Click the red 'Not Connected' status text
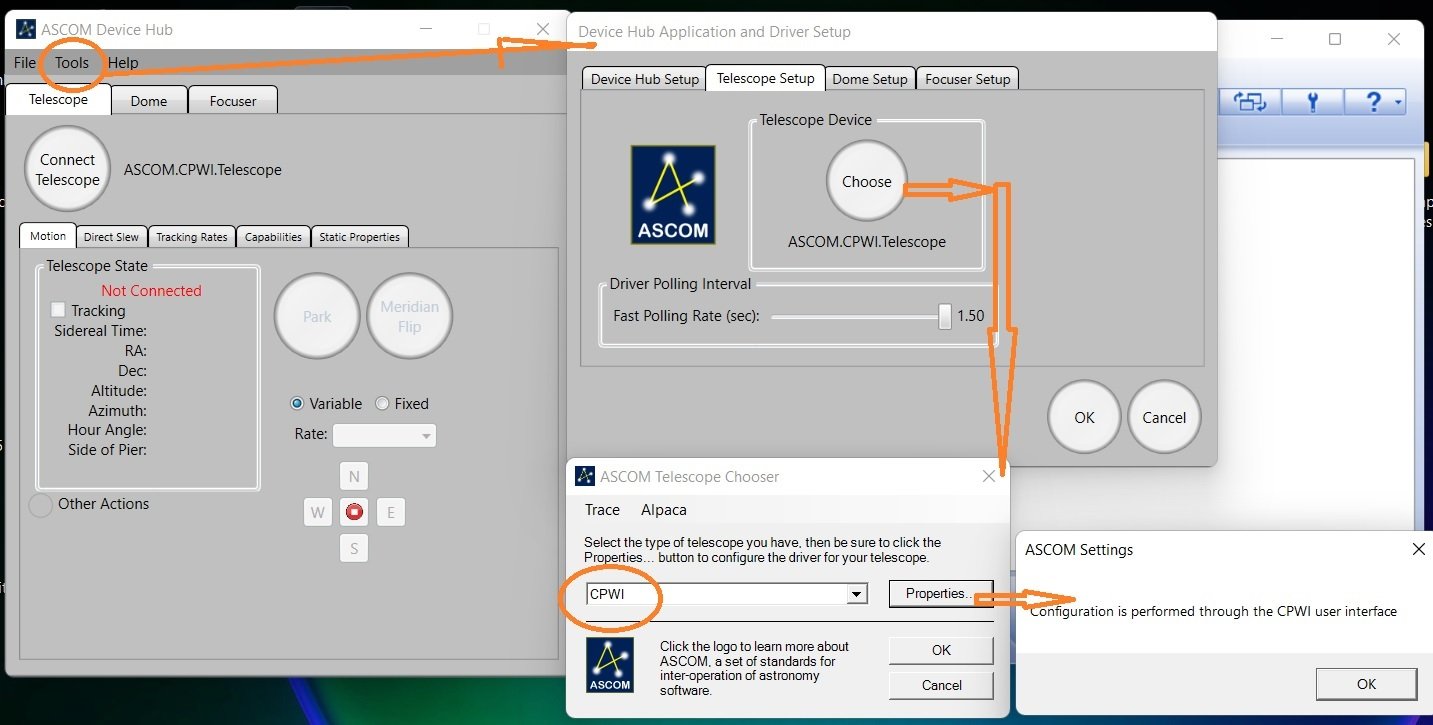The width and height of the screenshot is (1433, 725). coord(151,291)
